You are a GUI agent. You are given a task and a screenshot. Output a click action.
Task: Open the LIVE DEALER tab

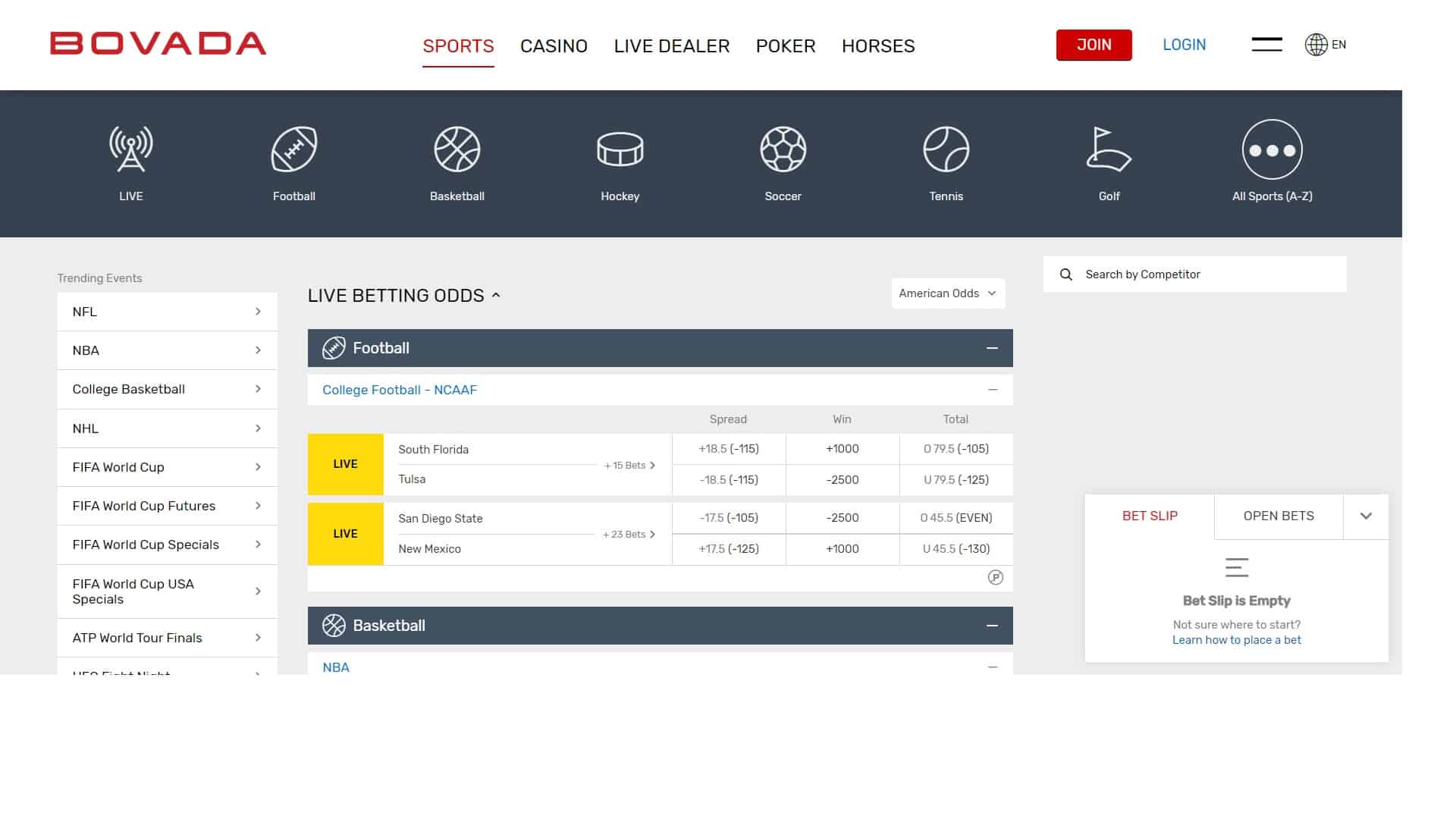[x=672, y=46]
